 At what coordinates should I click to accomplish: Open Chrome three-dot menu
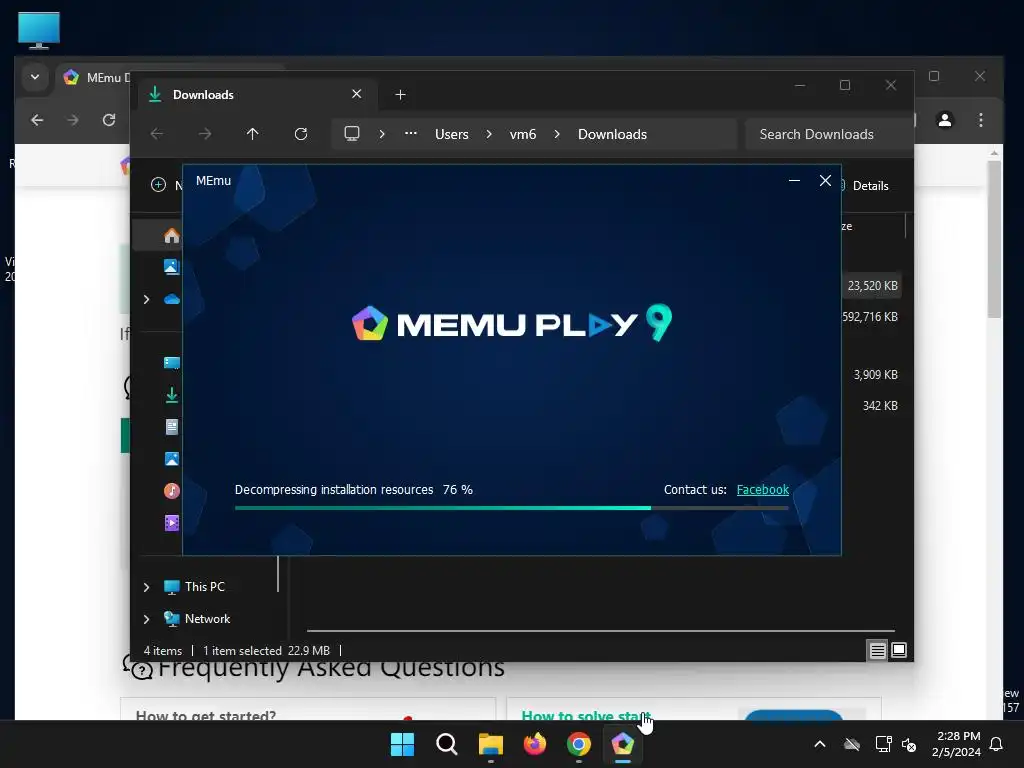point(981,120)
